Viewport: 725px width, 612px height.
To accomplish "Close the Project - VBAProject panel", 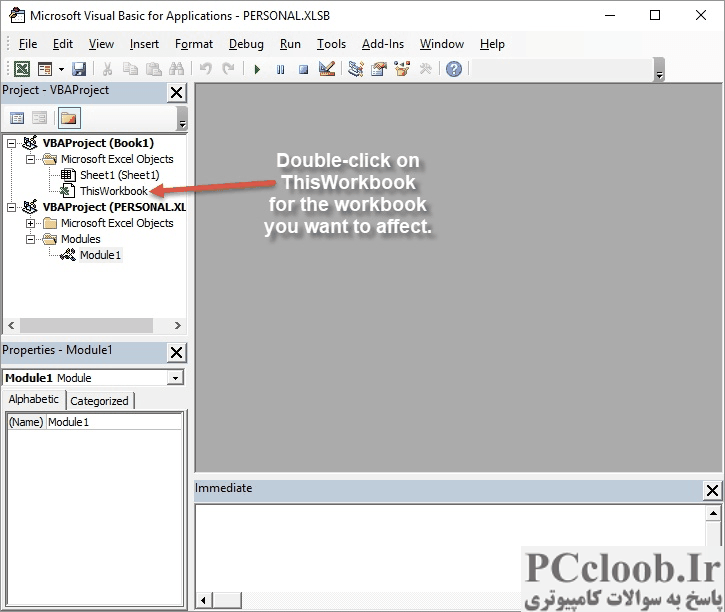I will [176, 92].
